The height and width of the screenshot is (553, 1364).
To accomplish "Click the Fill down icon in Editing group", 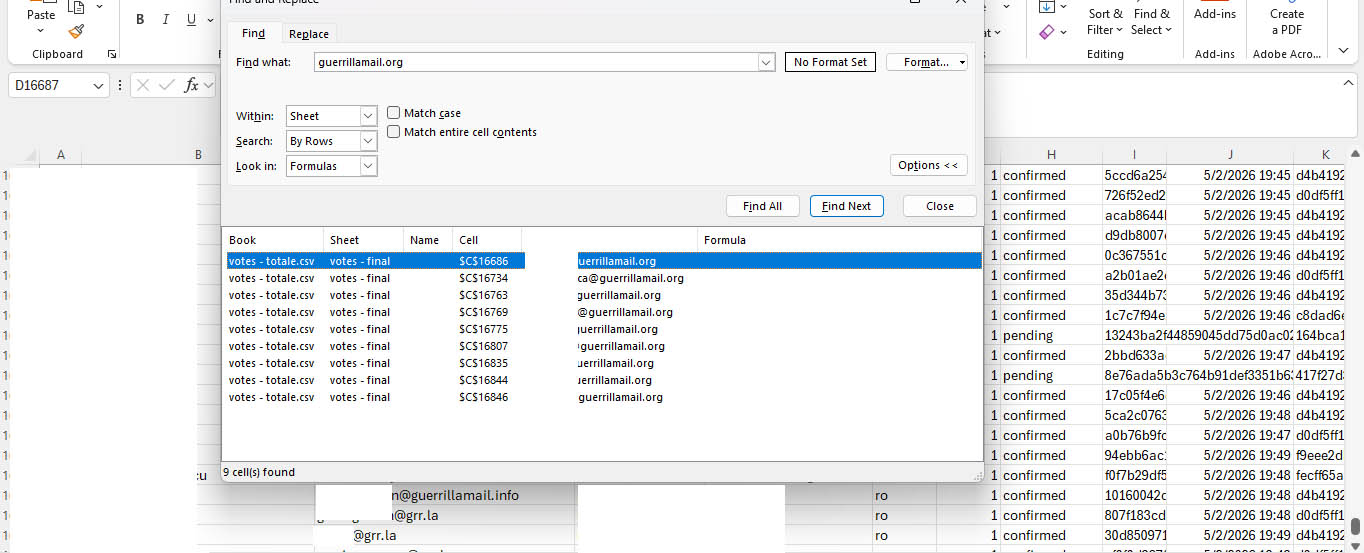I will tap(1046, 7).
